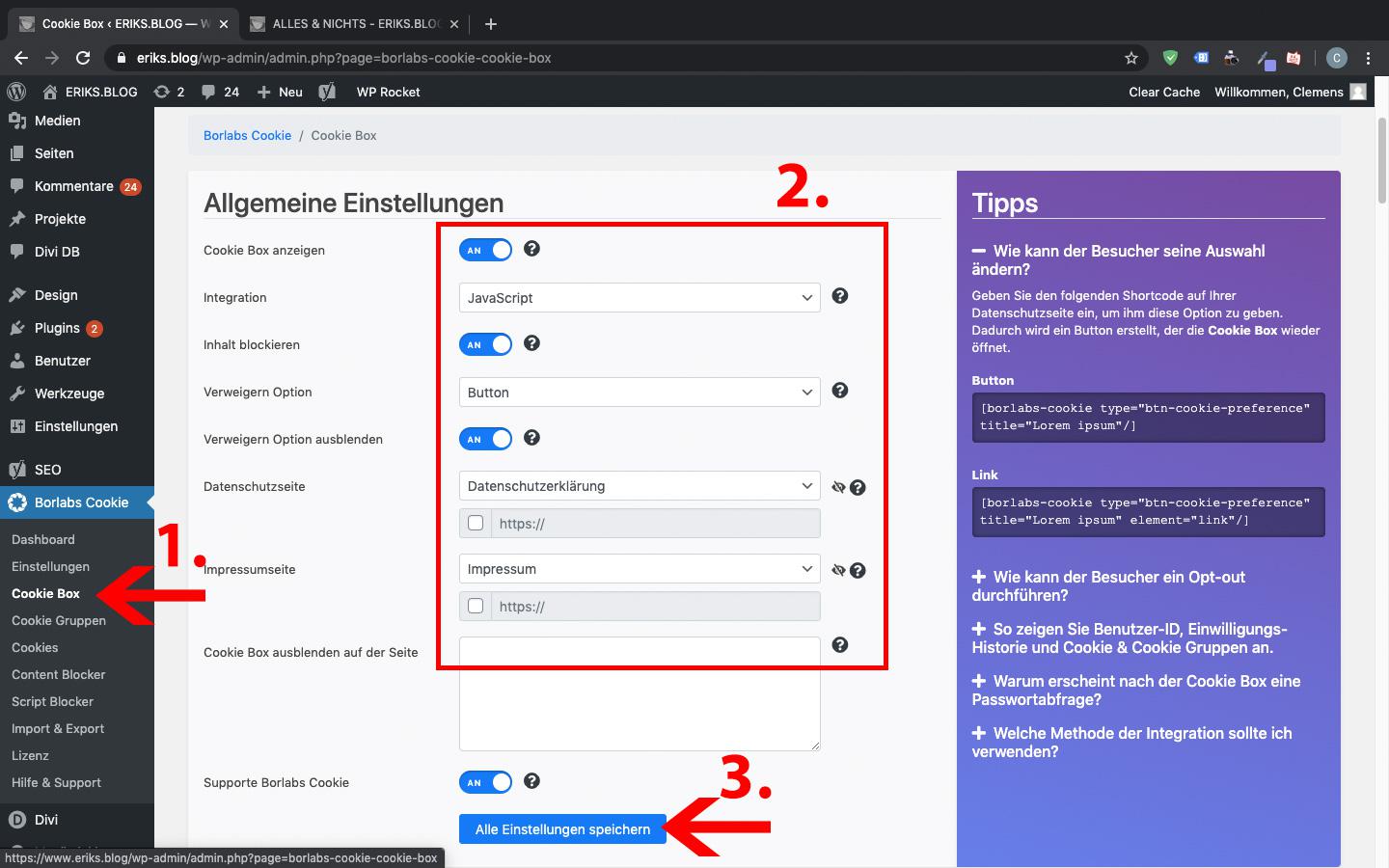Open Borlabs Cookie Dashboard link
1389x868 pixels.
tap(42, 539)
